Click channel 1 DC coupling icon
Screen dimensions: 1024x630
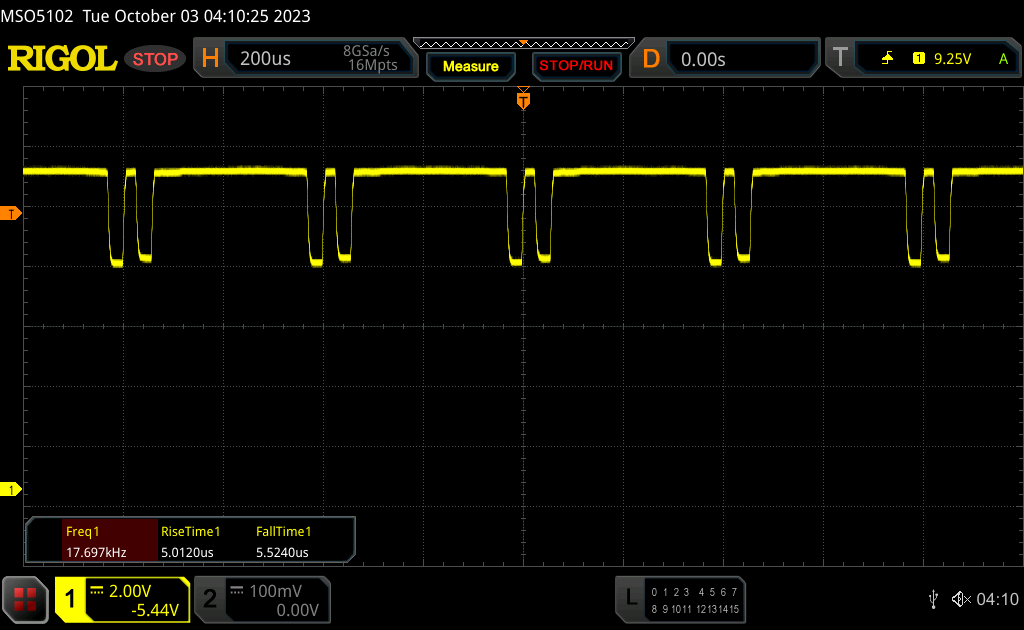click(x=97, y=591)
